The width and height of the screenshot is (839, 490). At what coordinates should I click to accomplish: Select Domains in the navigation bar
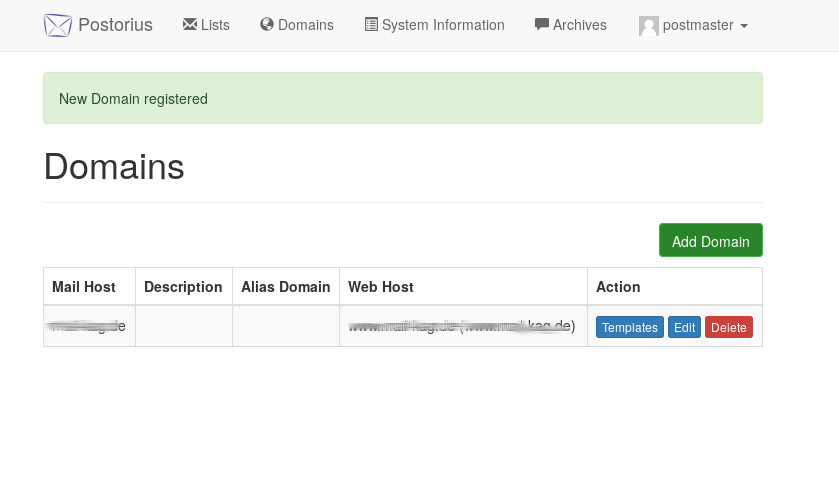pos(306,25)
